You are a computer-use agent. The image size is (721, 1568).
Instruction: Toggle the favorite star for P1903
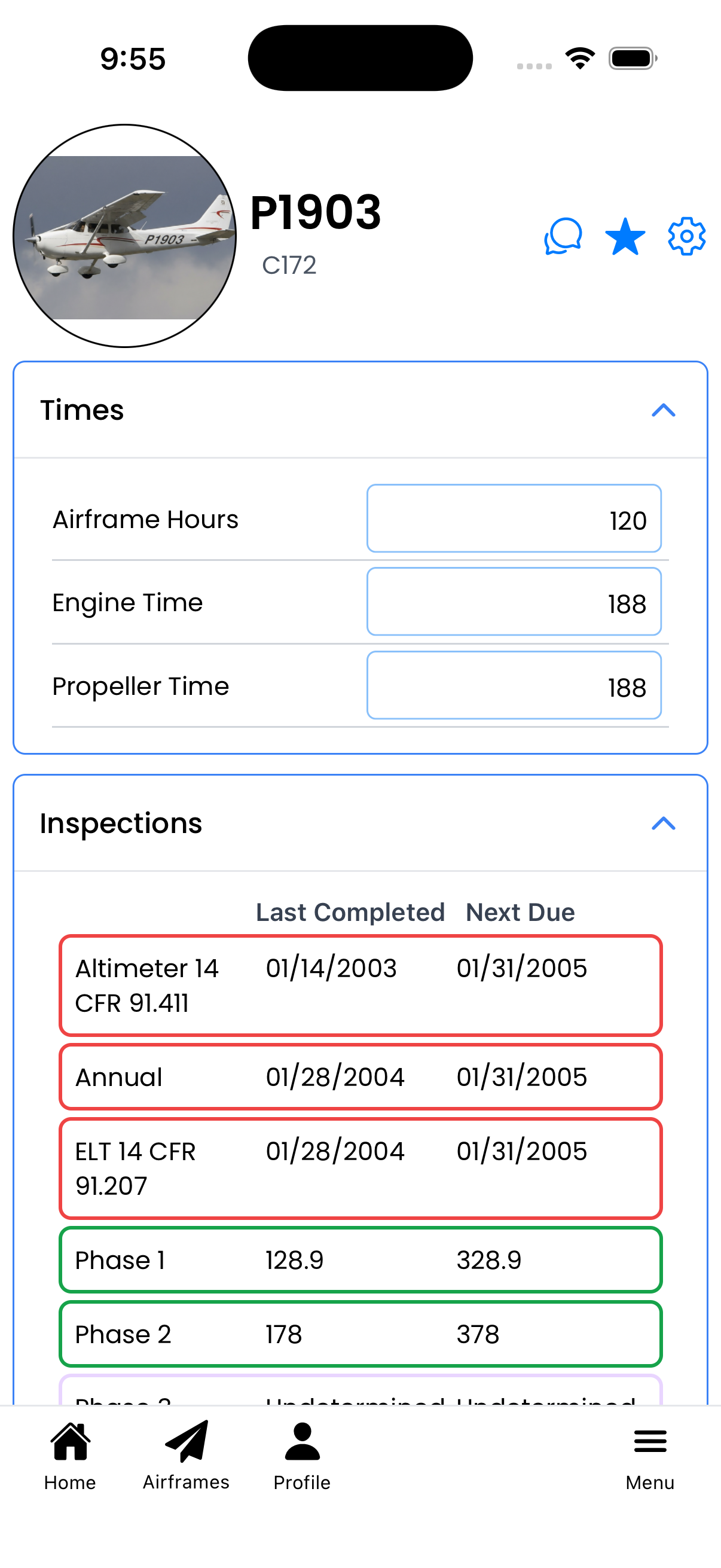pyautogui.click(x=624, y=237)
